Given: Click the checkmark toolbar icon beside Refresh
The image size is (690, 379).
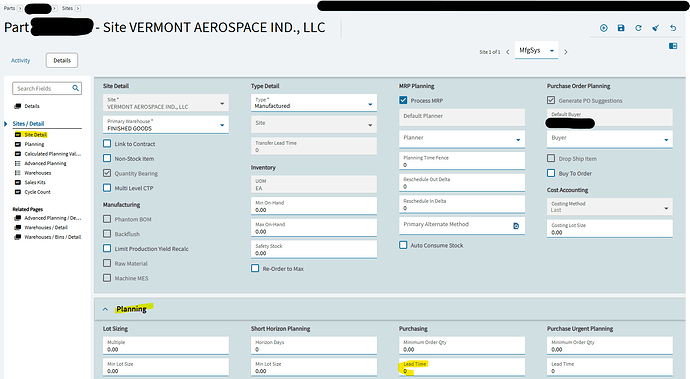Looking at the screenshot, I should coord(656,28).
